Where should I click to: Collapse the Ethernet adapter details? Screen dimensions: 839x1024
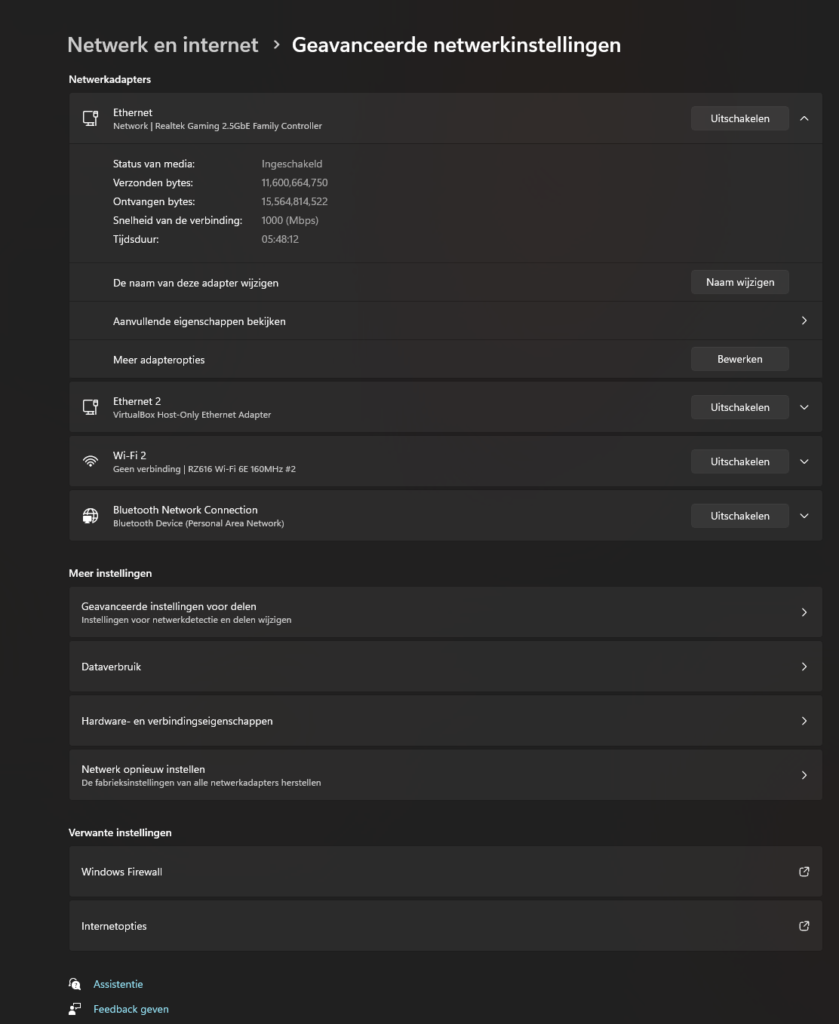[804, 118]
